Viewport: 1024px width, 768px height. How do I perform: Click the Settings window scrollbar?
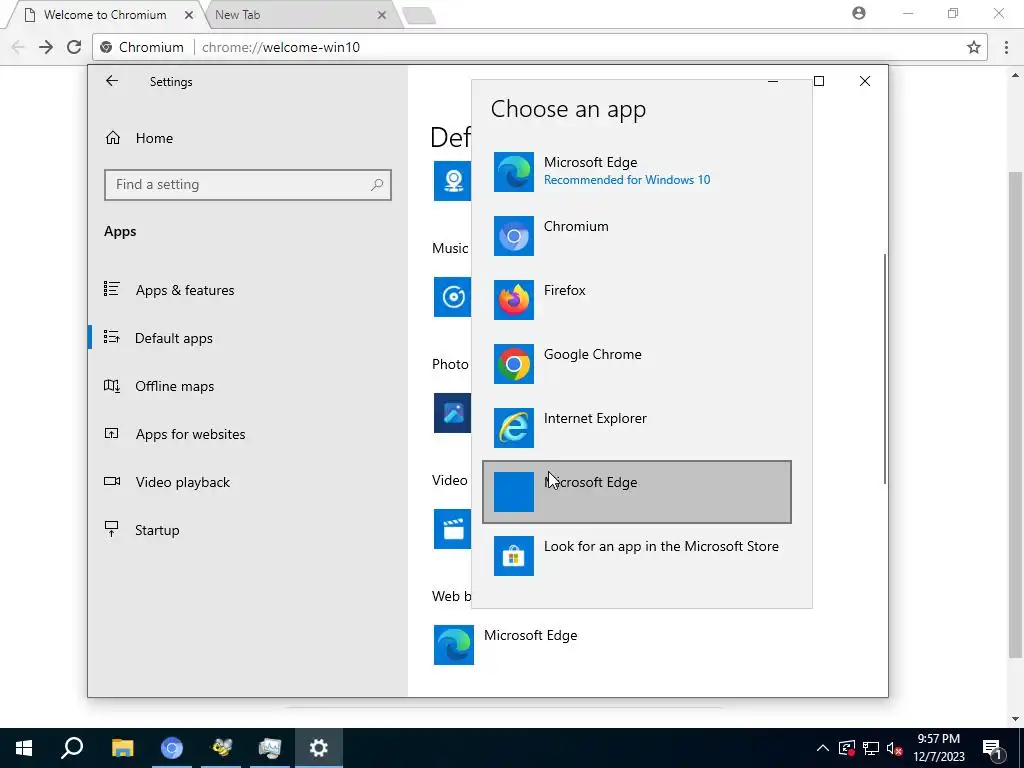tap(885, 369)
